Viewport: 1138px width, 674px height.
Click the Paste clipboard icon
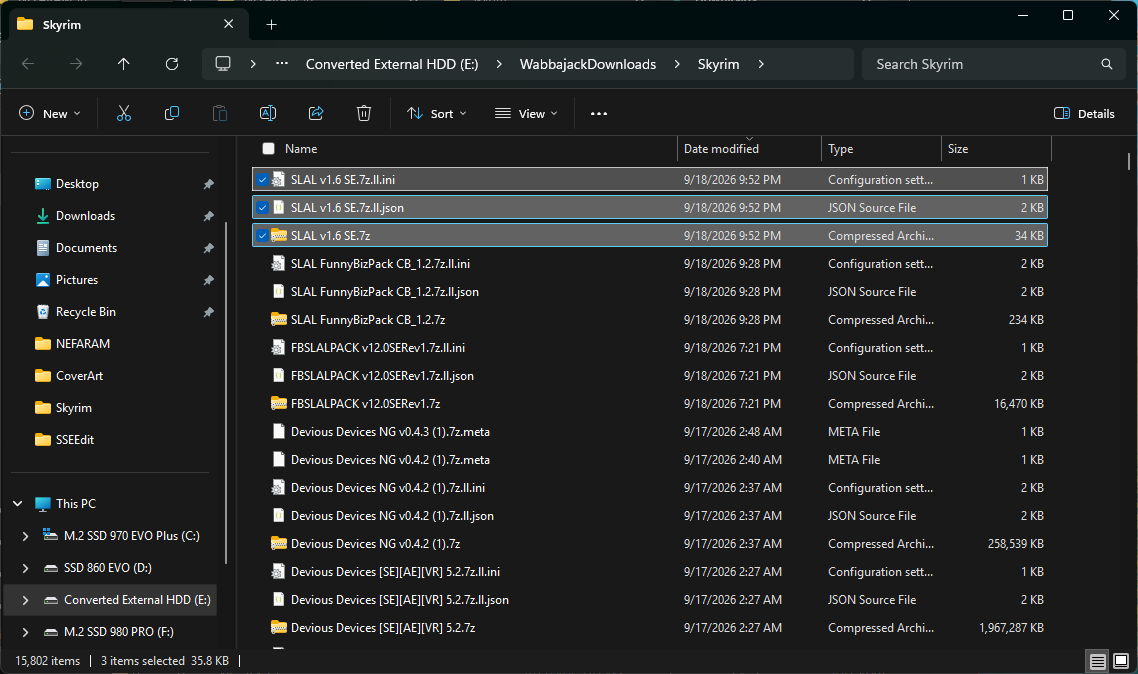(x=220, y=113)
